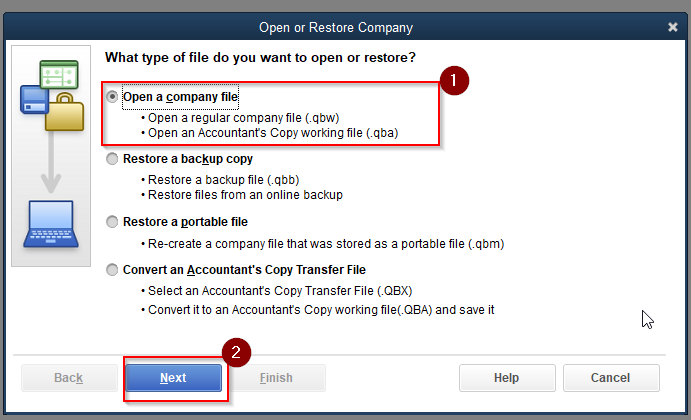Select the Open a company file radio button

112,96
